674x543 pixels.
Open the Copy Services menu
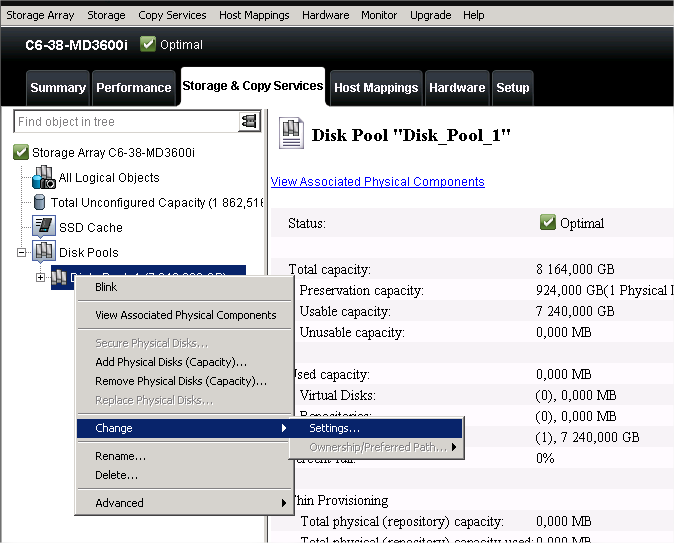[x=172, y=15]
